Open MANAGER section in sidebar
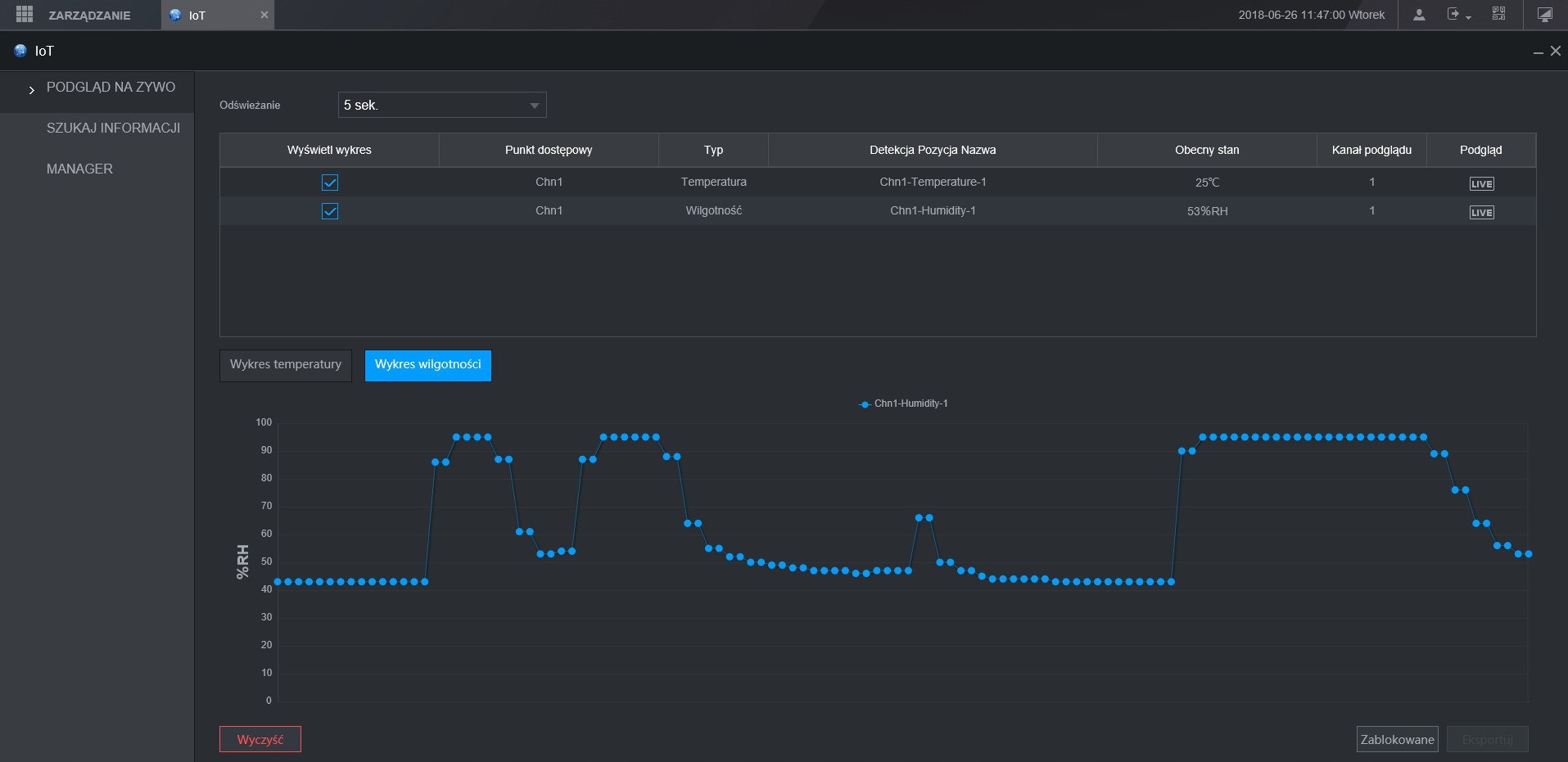Screen dimensions: 1568x762 79,169
